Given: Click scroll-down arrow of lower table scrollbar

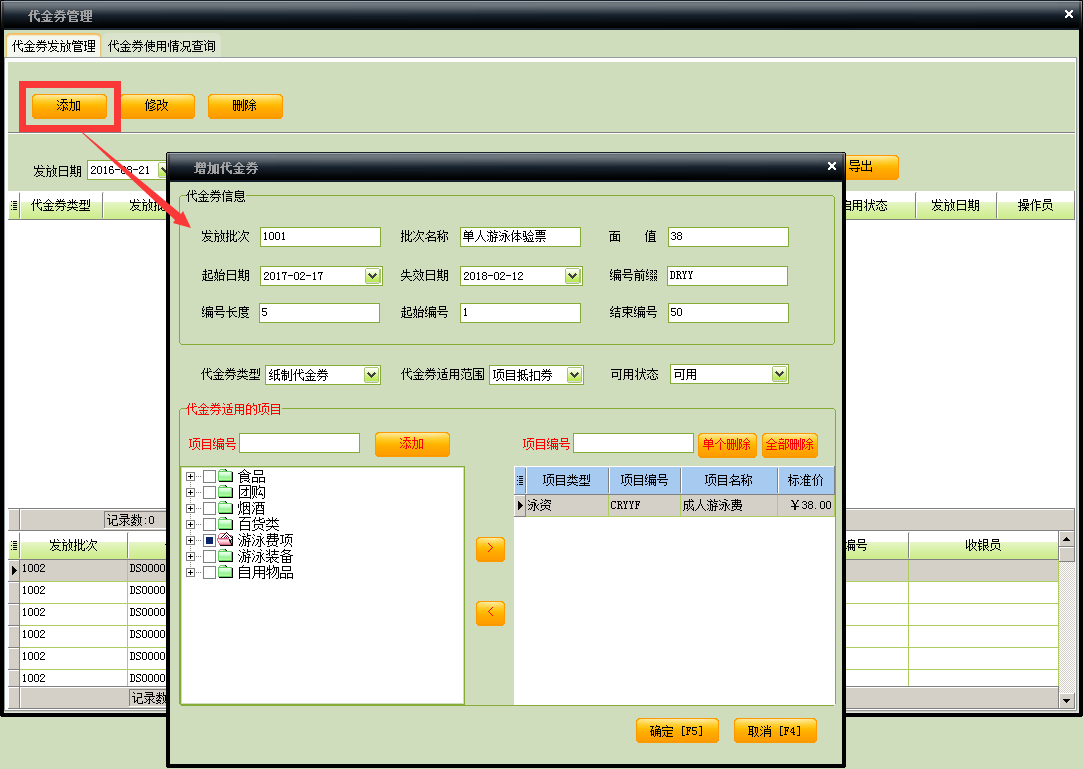Looking at the screenshot, I should (1066, 701).
